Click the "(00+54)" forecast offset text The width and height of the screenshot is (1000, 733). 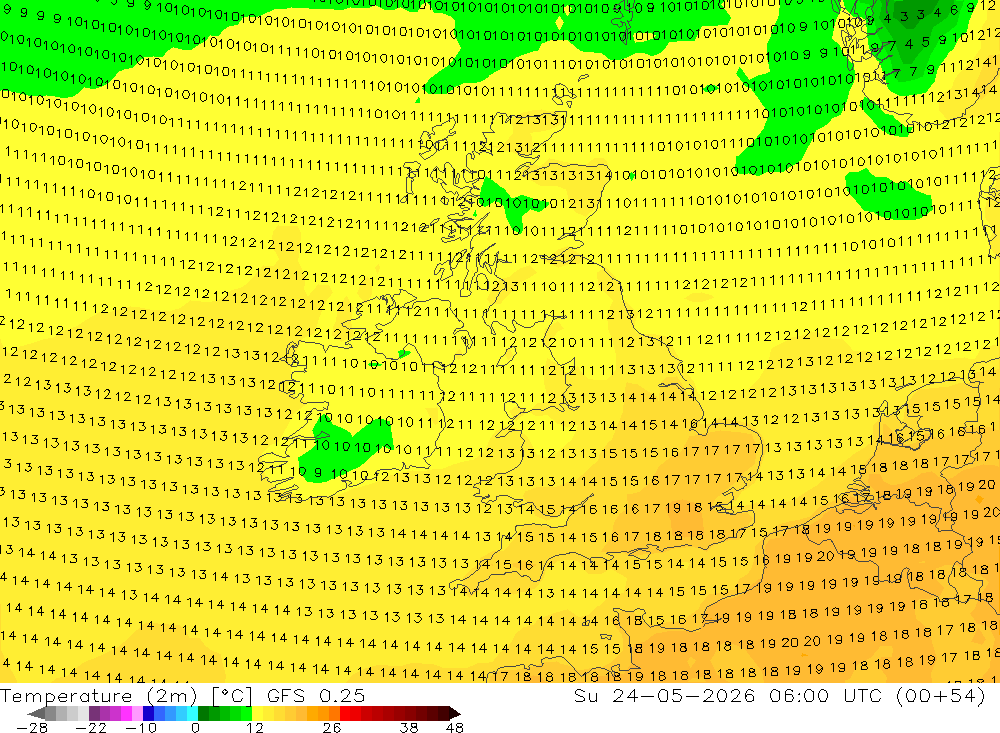[941, 696]
